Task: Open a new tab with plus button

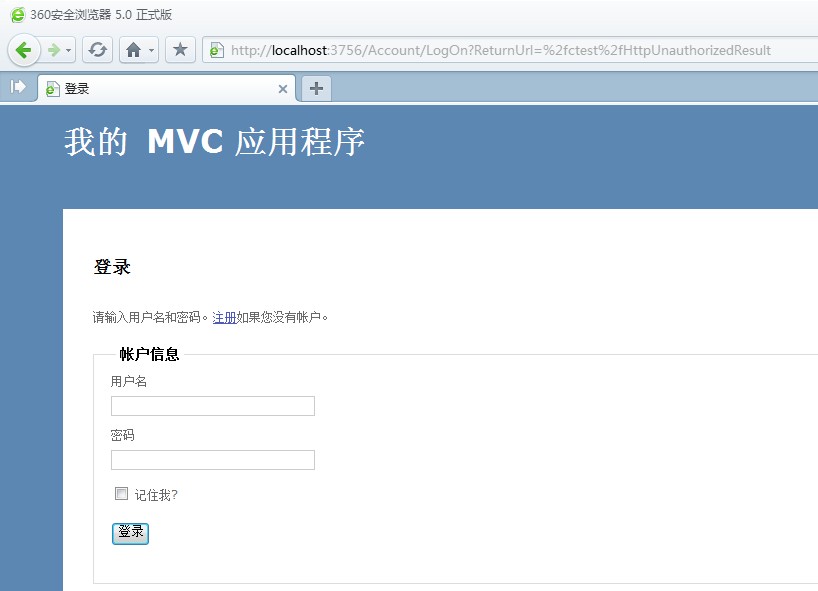Action: 316,88
